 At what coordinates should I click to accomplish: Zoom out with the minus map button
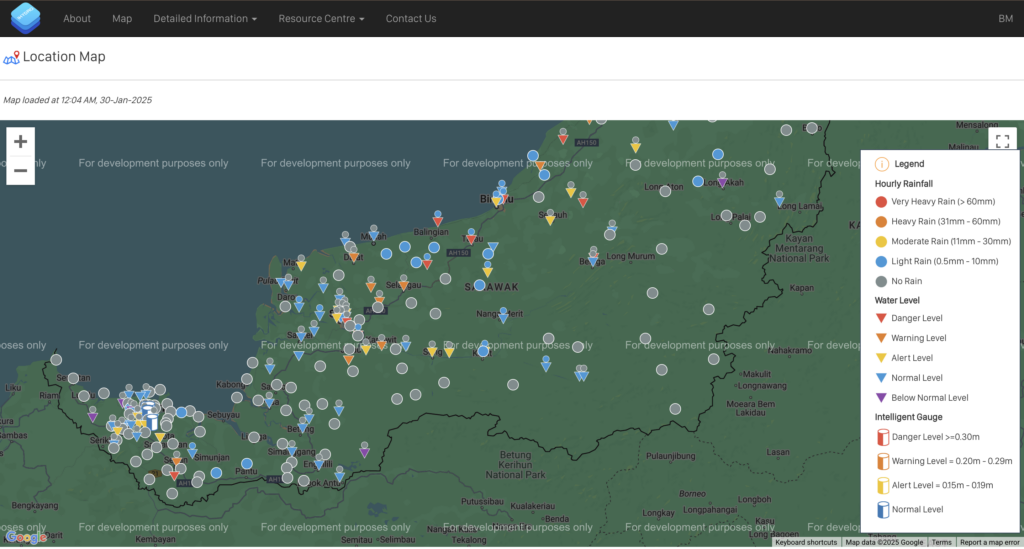click(20, 170)
